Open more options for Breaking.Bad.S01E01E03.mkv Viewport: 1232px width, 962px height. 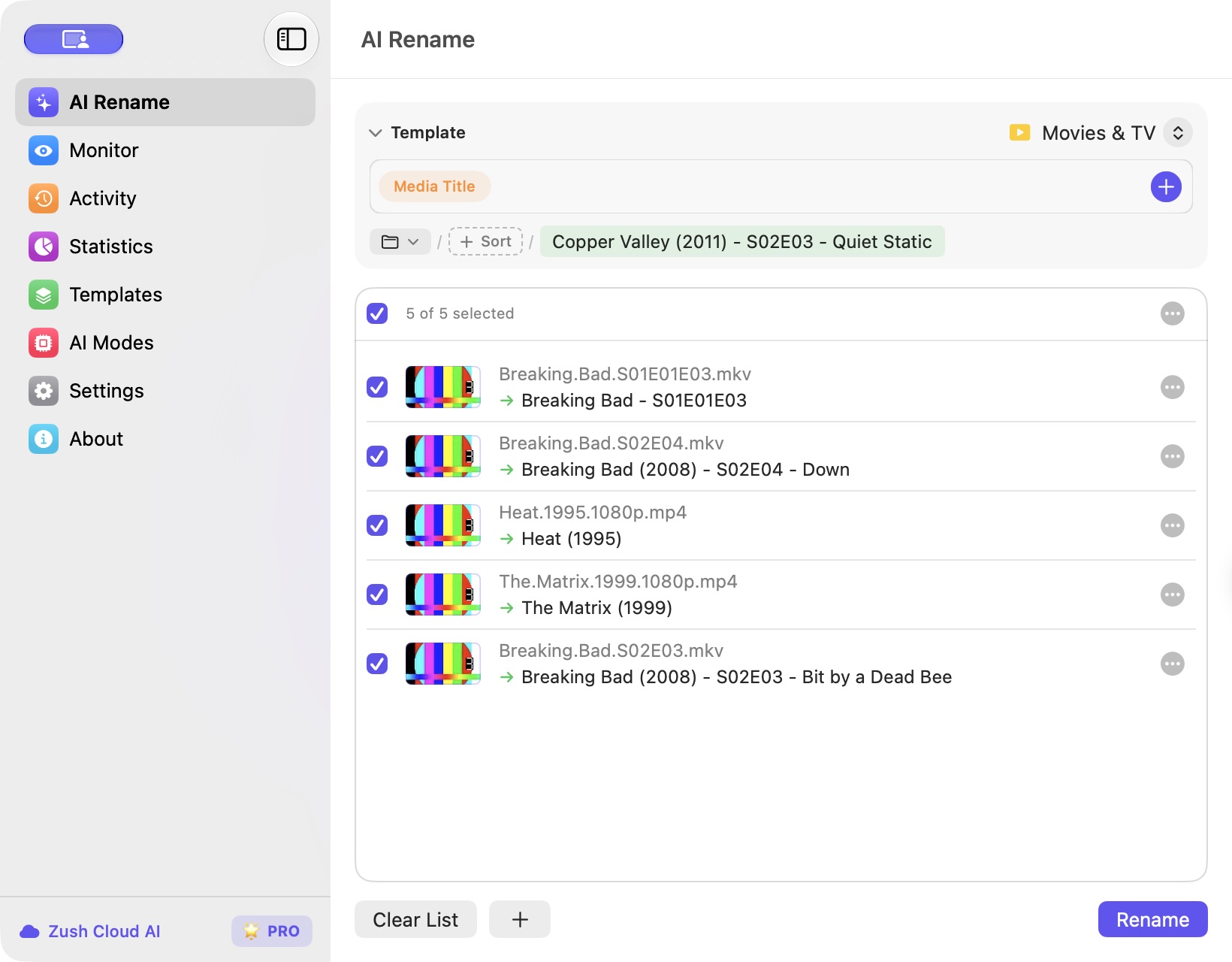(1172, 387)
